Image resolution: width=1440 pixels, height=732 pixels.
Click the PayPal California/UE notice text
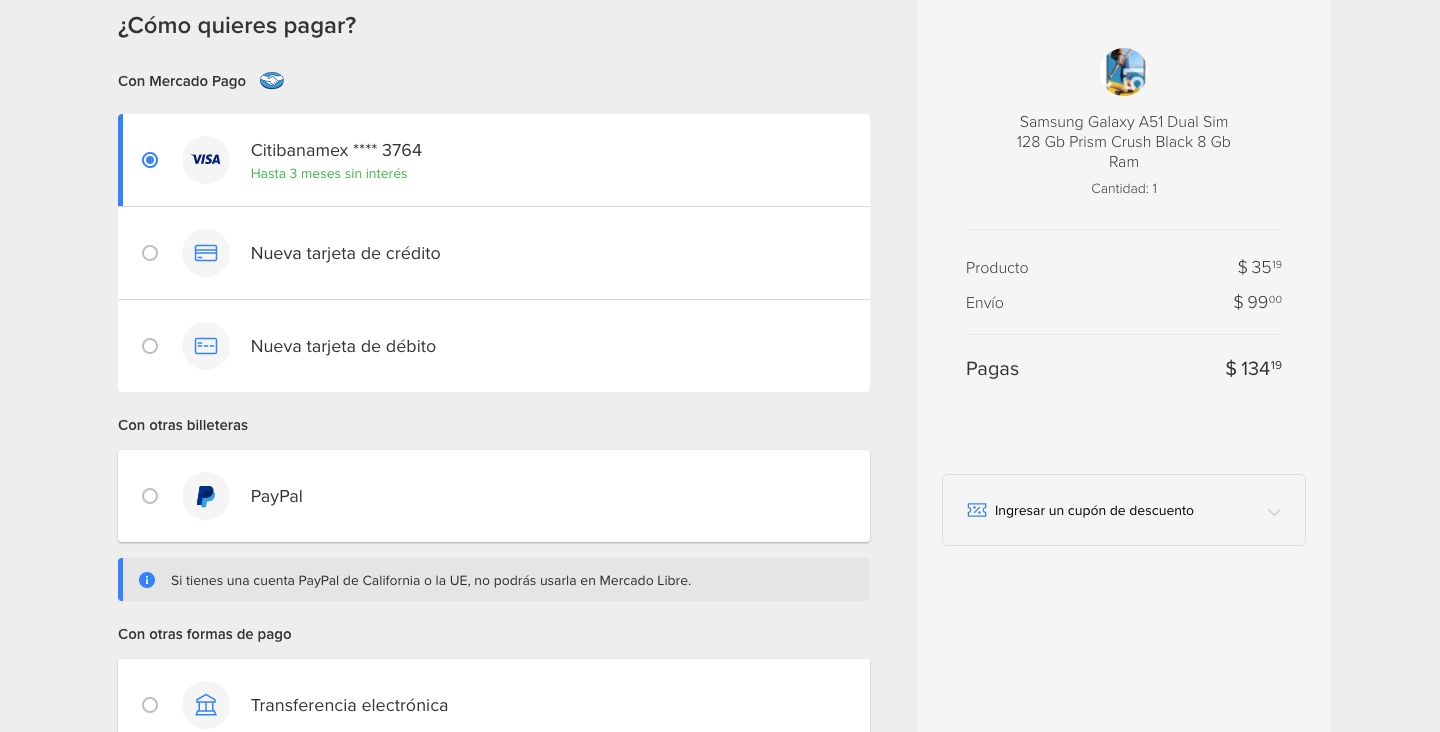431,580
